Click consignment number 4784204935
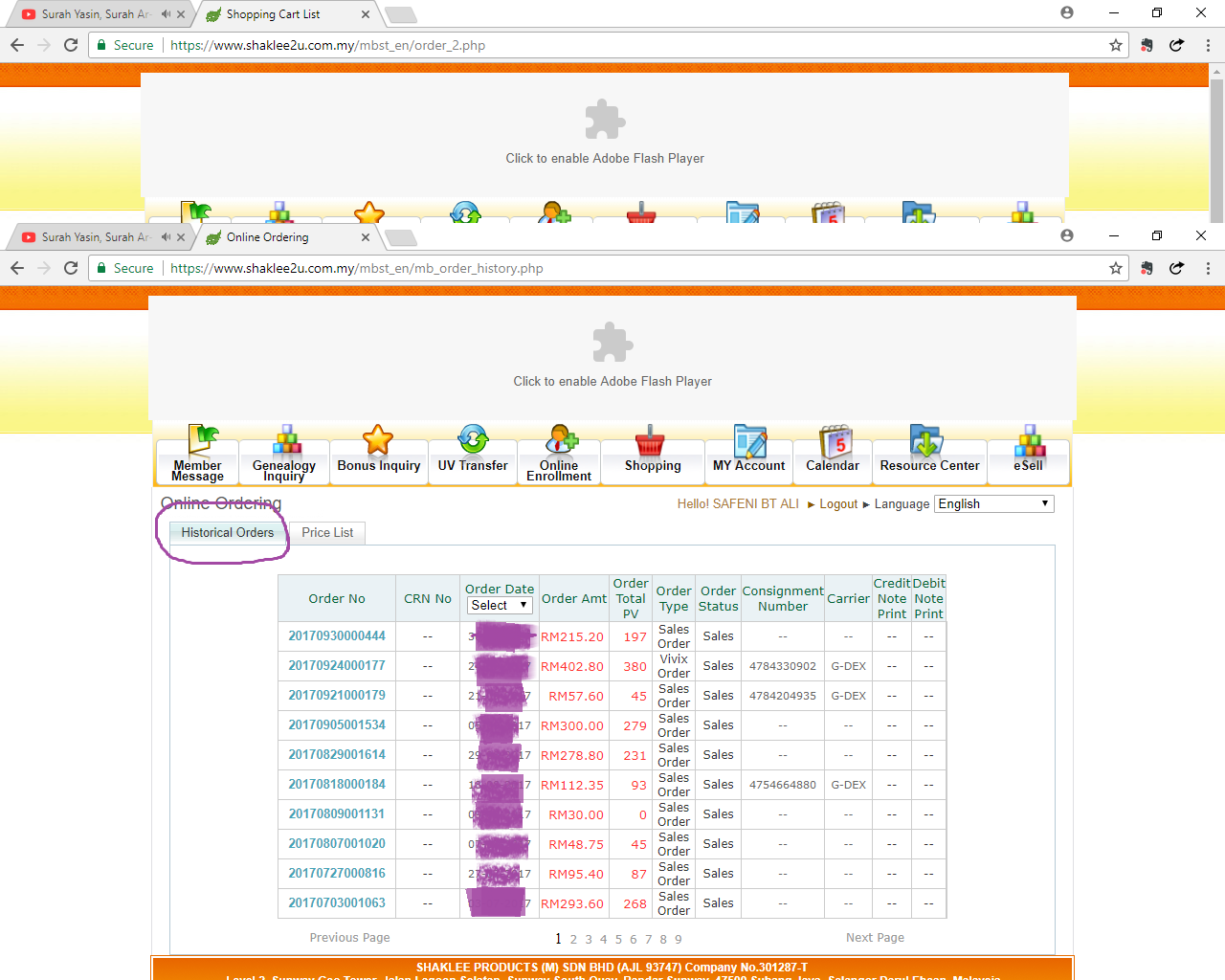 [783, 696]
